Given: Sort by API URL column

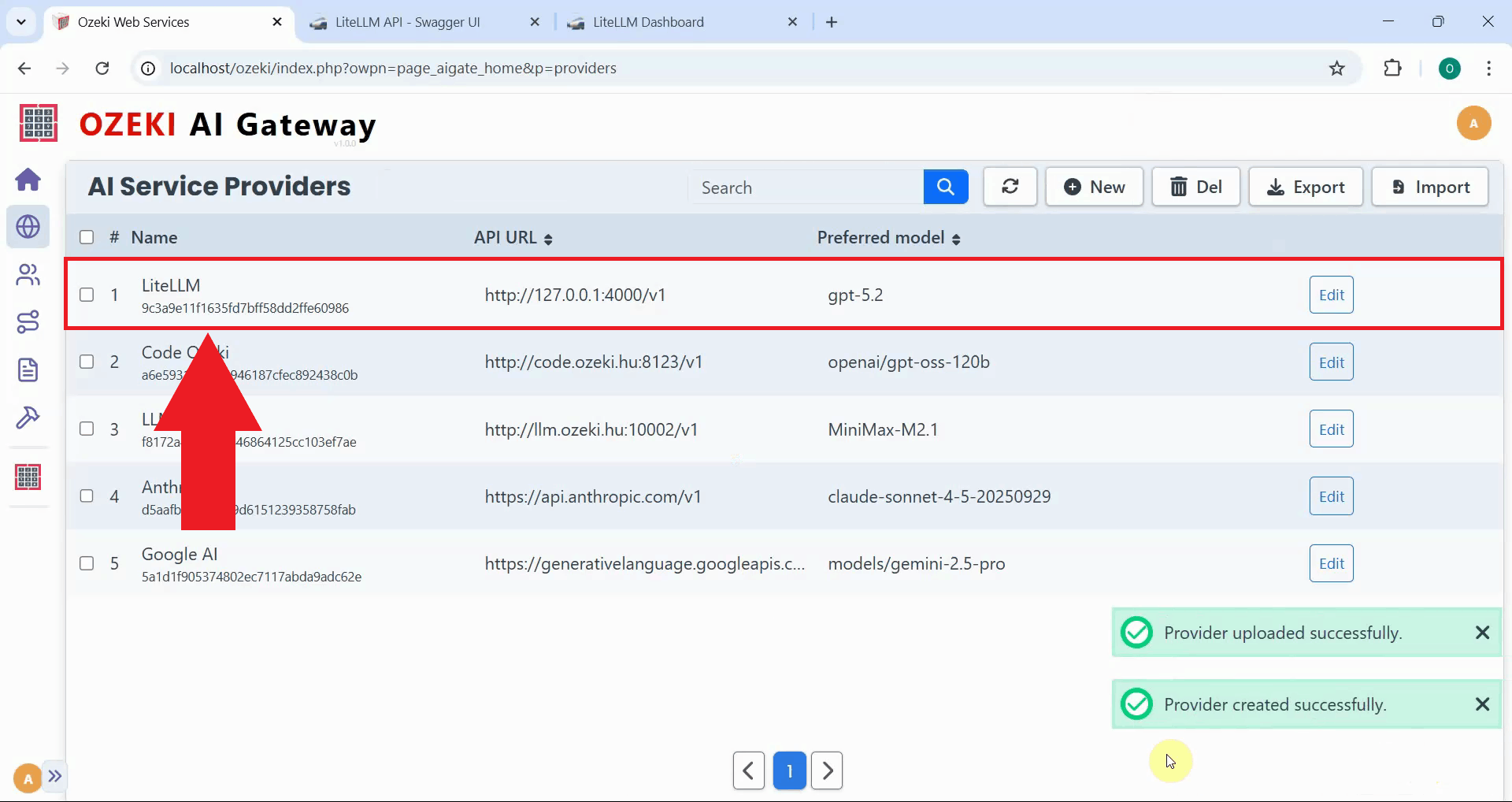Looking at the screenshot, I should coord(513,238).
